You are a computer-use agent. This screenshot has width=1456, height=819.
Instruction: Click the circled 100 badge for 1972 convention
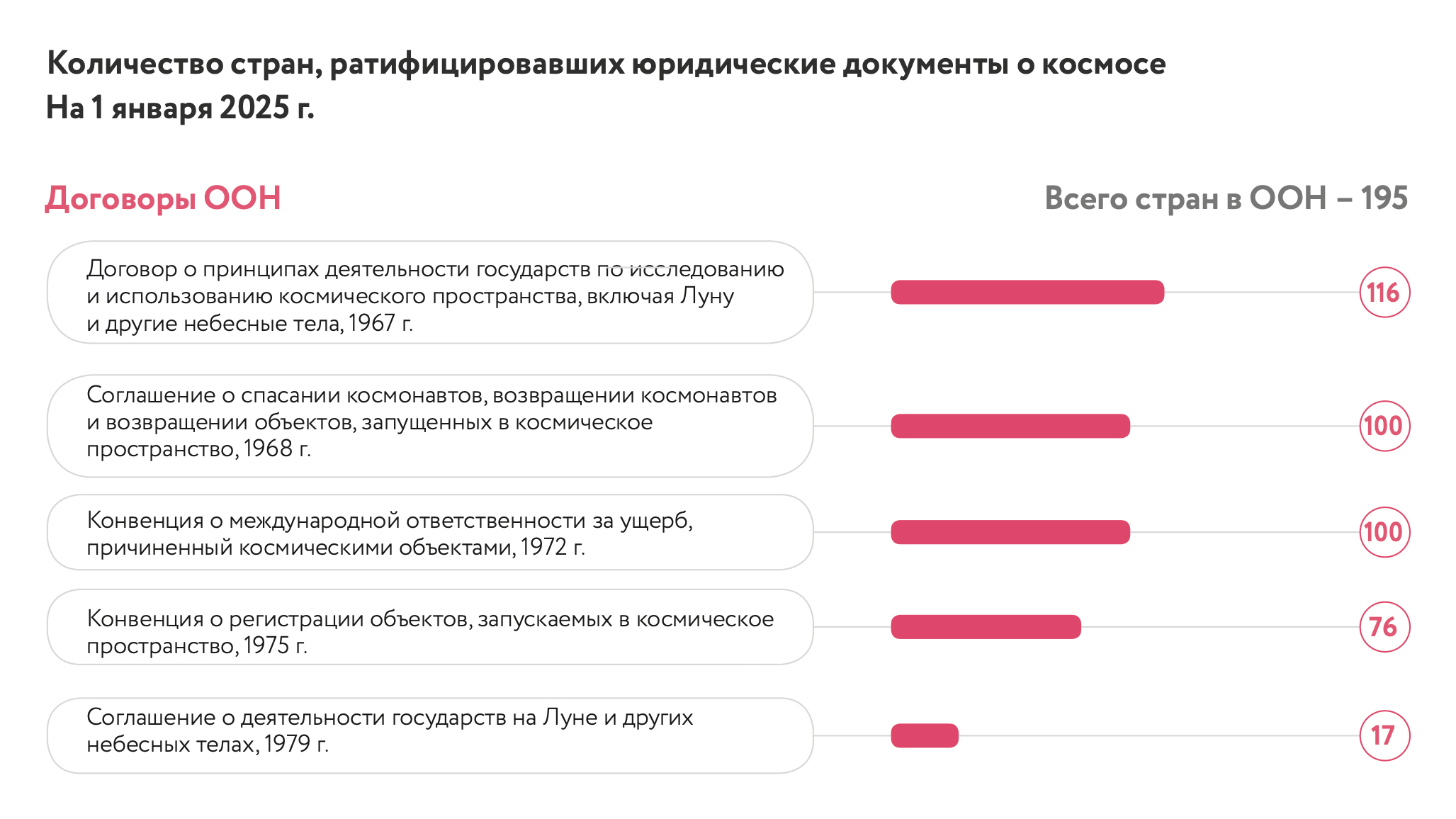coord(1384,532)
